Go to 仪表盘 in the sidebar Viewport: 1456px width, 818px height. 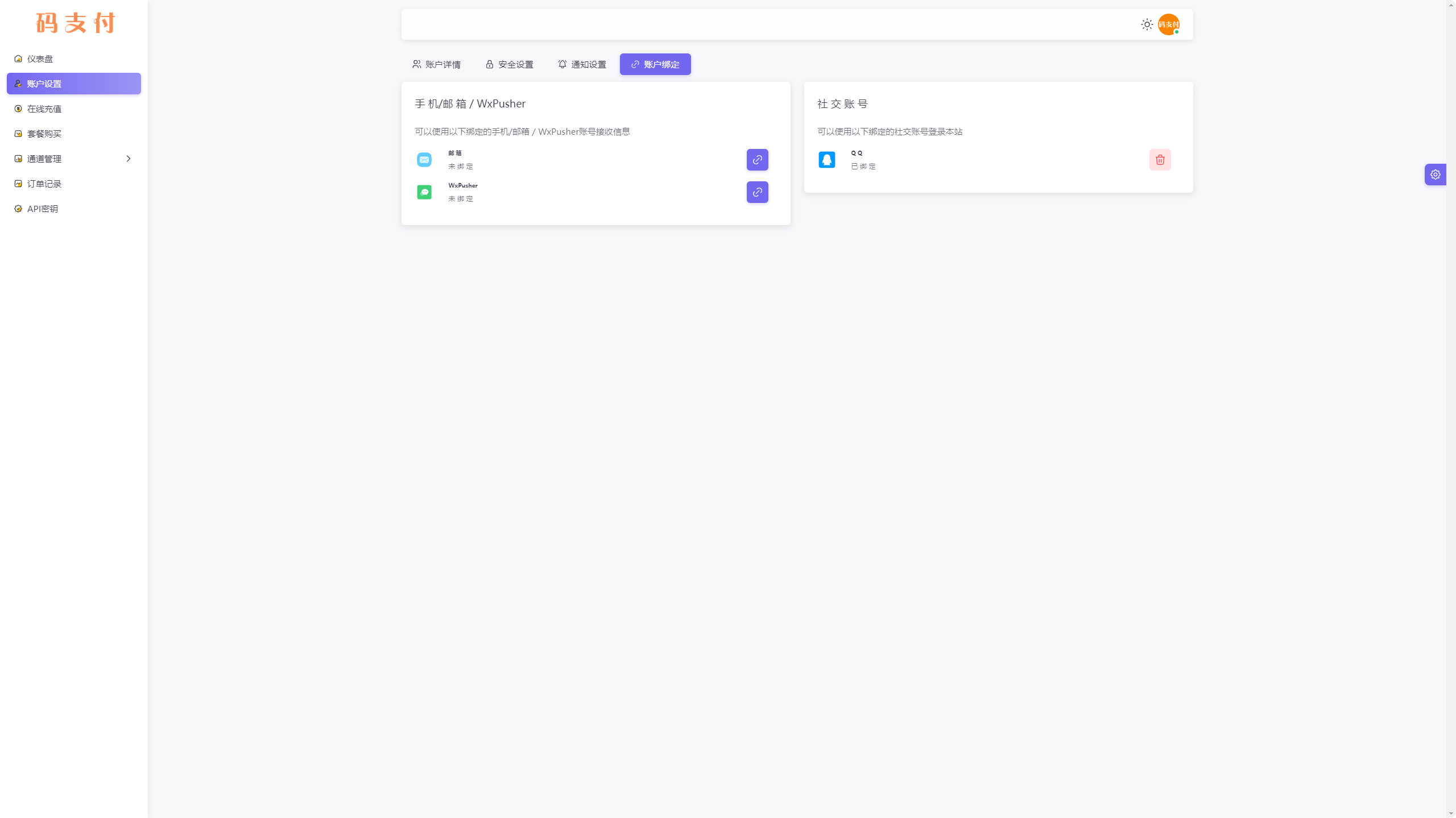40,59
